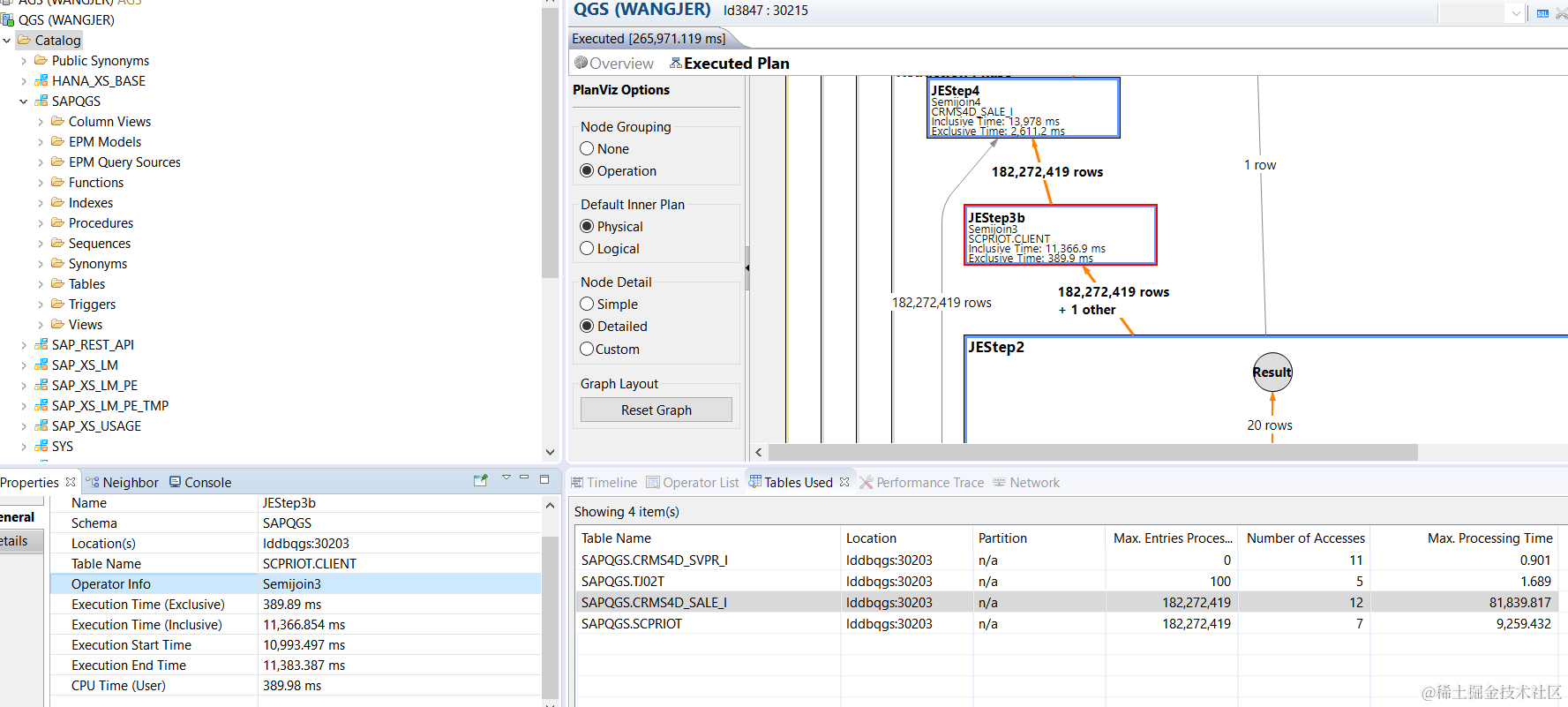Click the Views folder icon

(57, 324)
